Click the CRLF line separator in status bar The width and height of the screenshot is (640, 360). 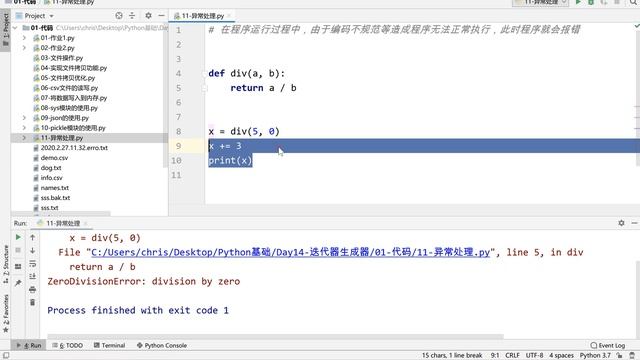point(512,356)
